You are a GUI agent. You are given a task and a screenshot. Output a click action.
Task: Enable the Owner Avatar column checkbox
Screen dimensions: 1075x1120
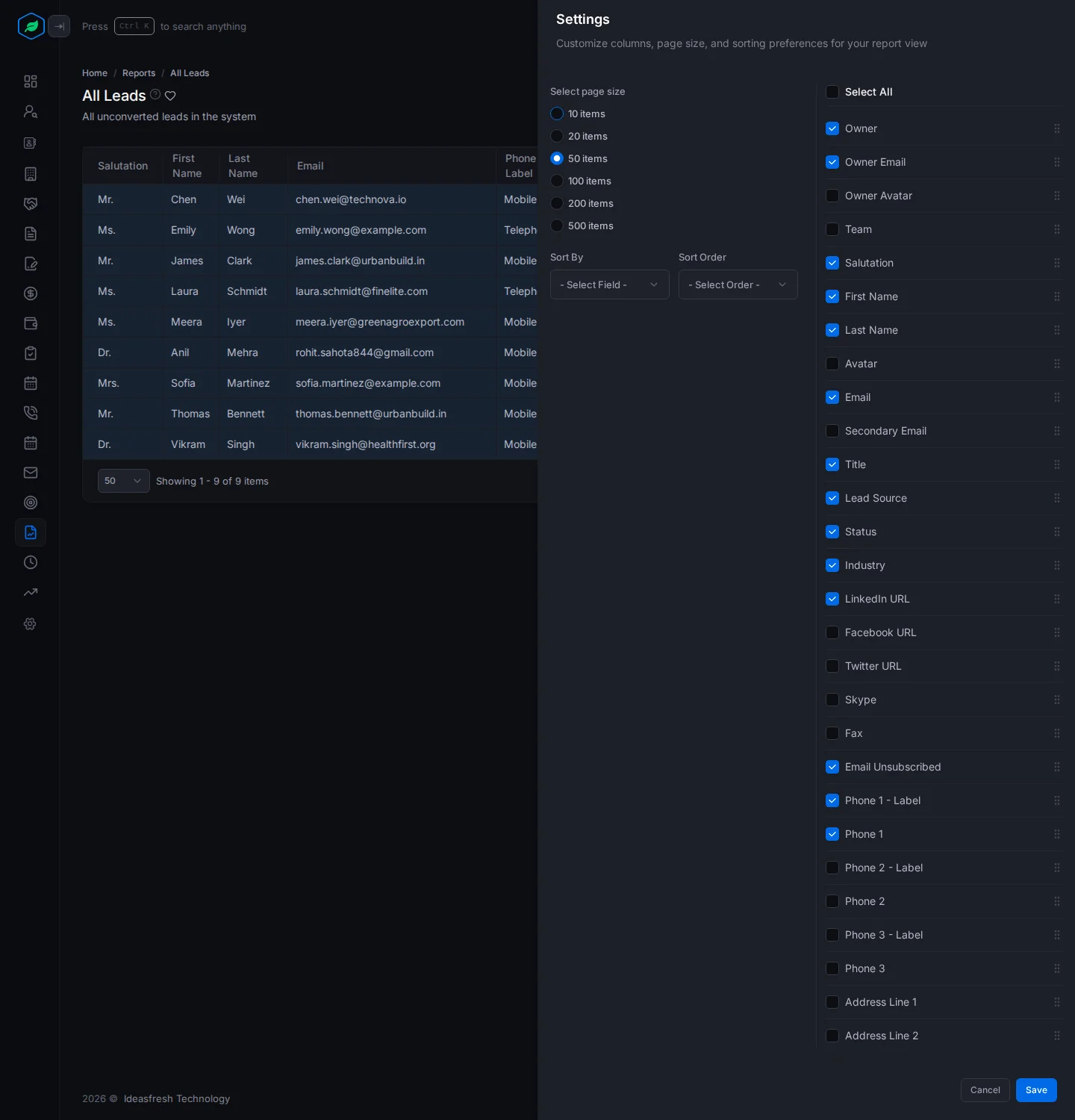832,196
